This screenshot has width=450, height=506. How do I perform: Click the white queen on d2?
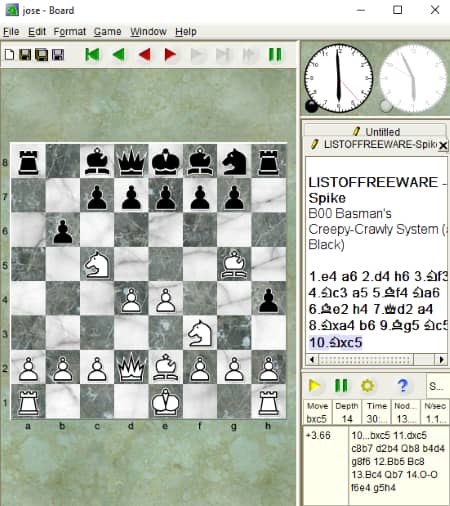coord(131,367)
